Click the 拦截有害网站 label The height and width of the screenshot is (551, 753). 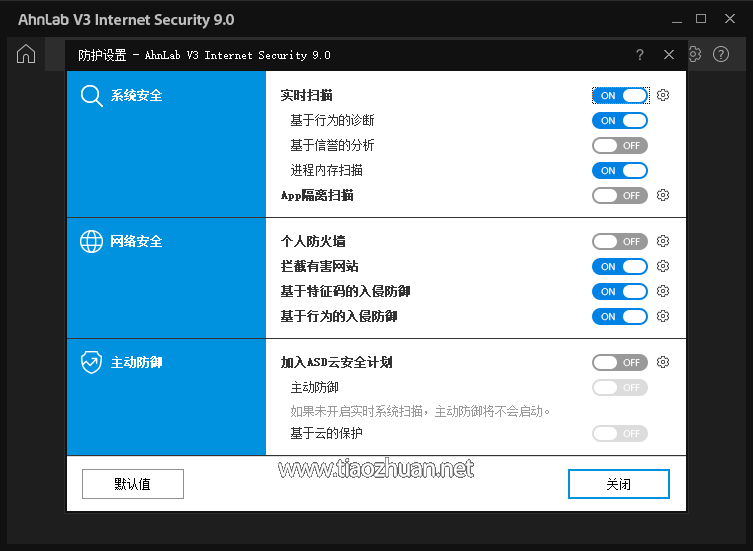click(319, 267)
